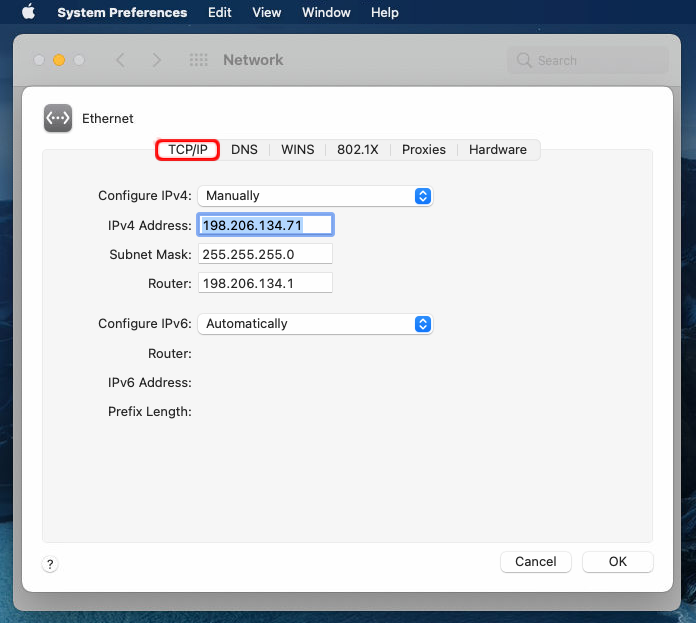This screenshot has height=623, width=696.
Task: Switch to the 802.1X tab
Action: point(357,150)
